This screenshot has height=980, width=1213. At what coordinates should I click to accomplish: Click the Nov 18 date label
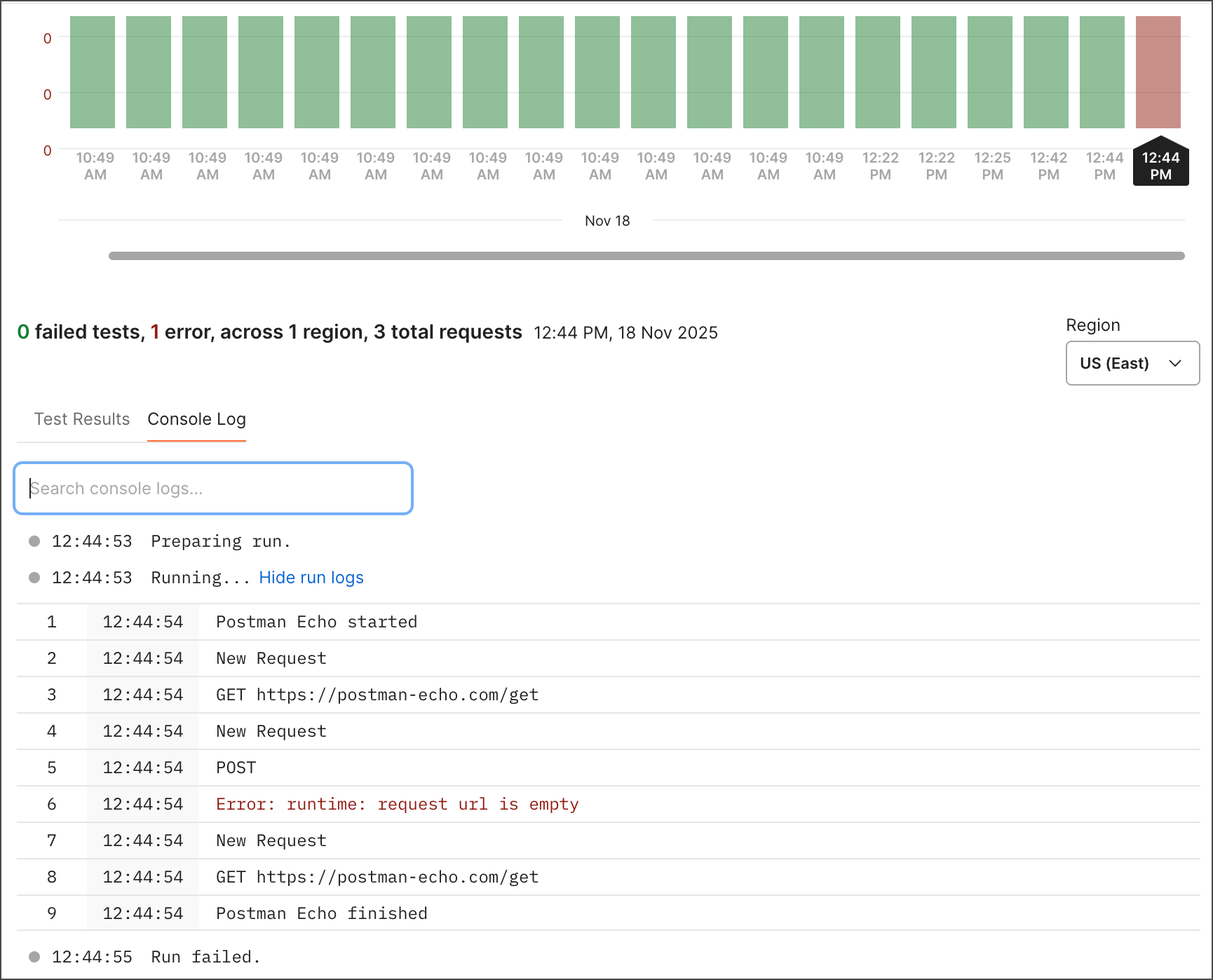click(x=607, y=220)
